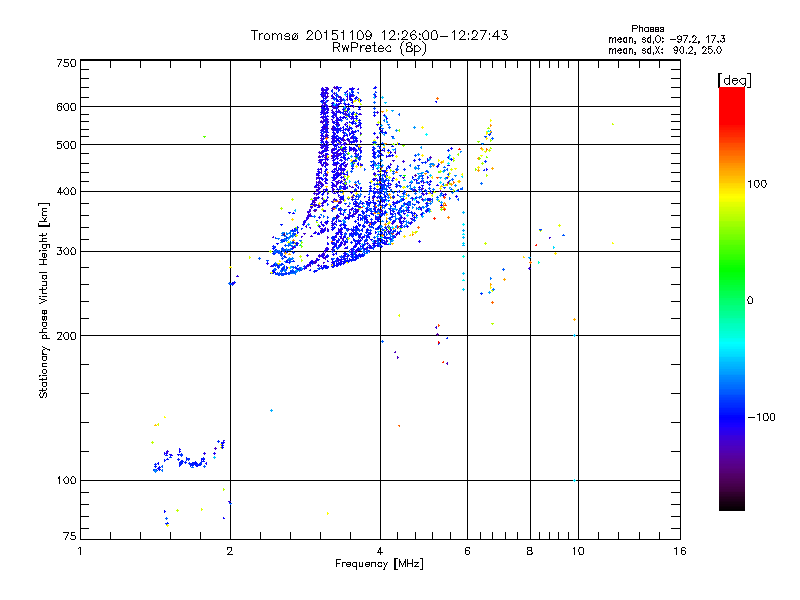Click the 'Frequency [MHz]' axis label
The width and height of the screenshot is (800, 600).
pyautogui.click(x=379, y=564)
